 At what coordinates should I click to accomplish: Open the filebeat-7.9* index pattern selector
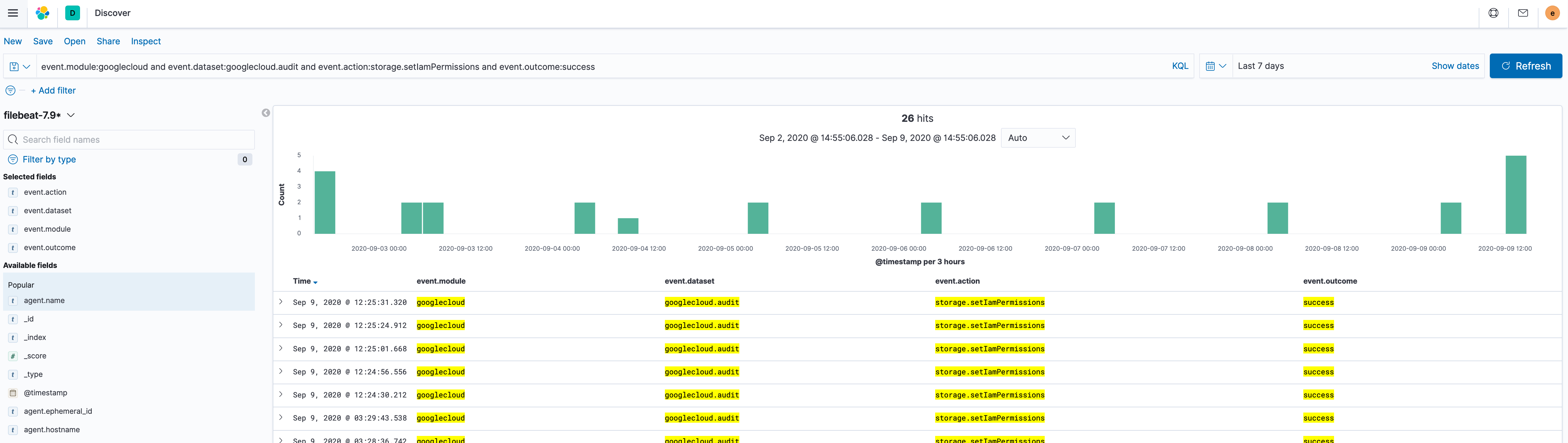coord(40,114)
